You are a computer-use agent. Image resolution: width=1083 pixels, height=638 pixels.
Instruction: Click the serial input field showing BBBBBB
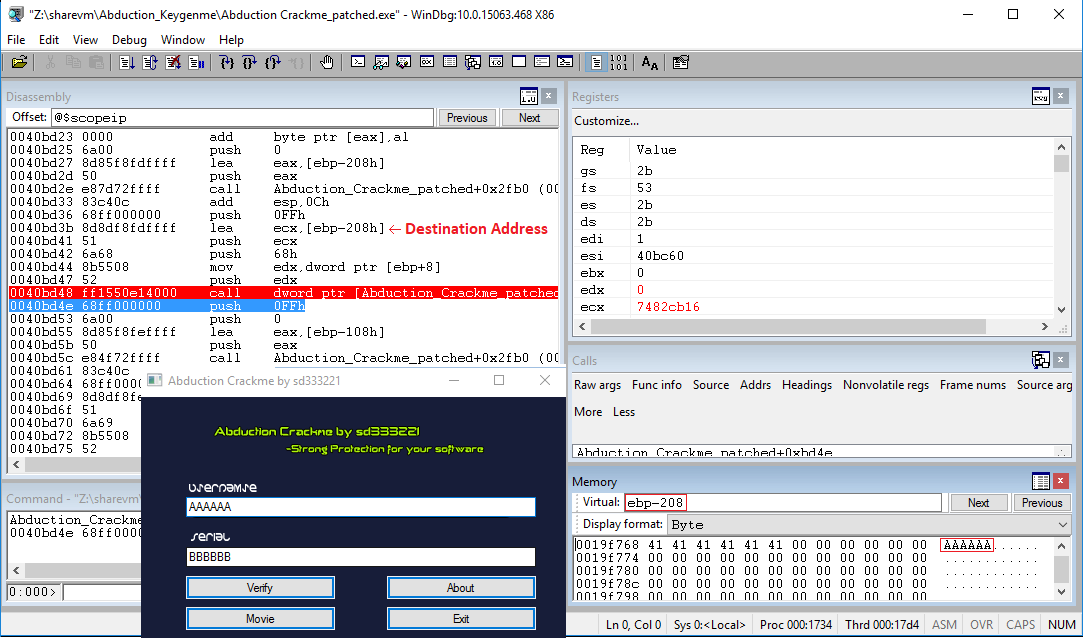tap(358, 557)
